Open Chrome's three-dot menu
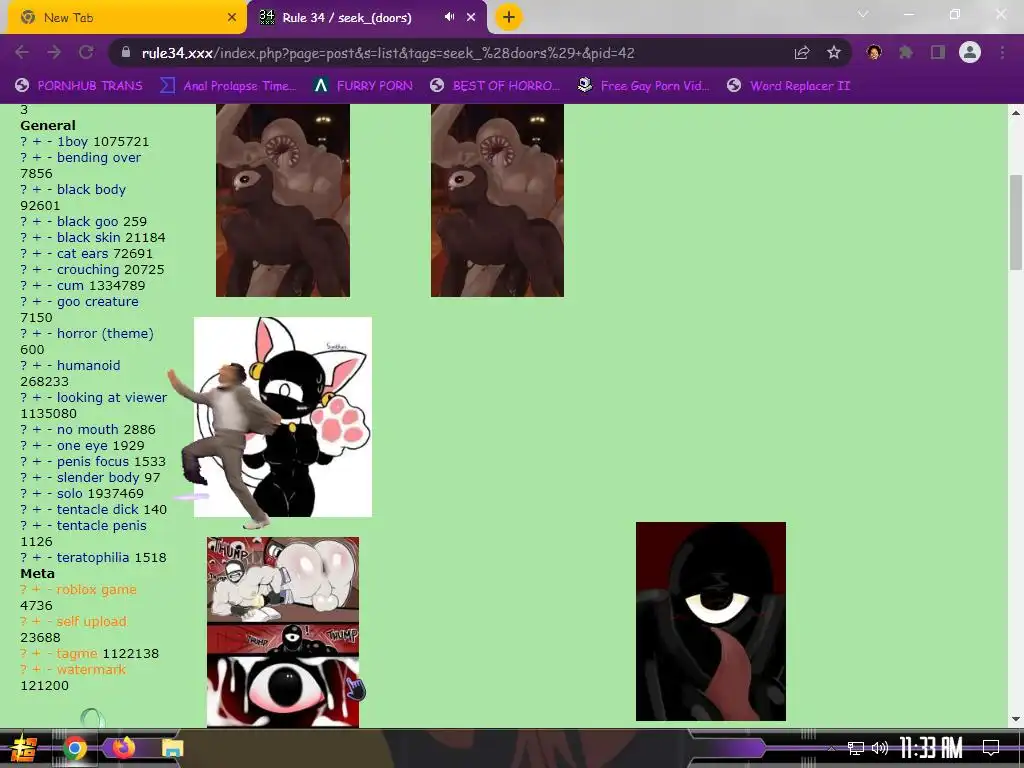Screen dimensions: 1024x768 click(1002, 52)
